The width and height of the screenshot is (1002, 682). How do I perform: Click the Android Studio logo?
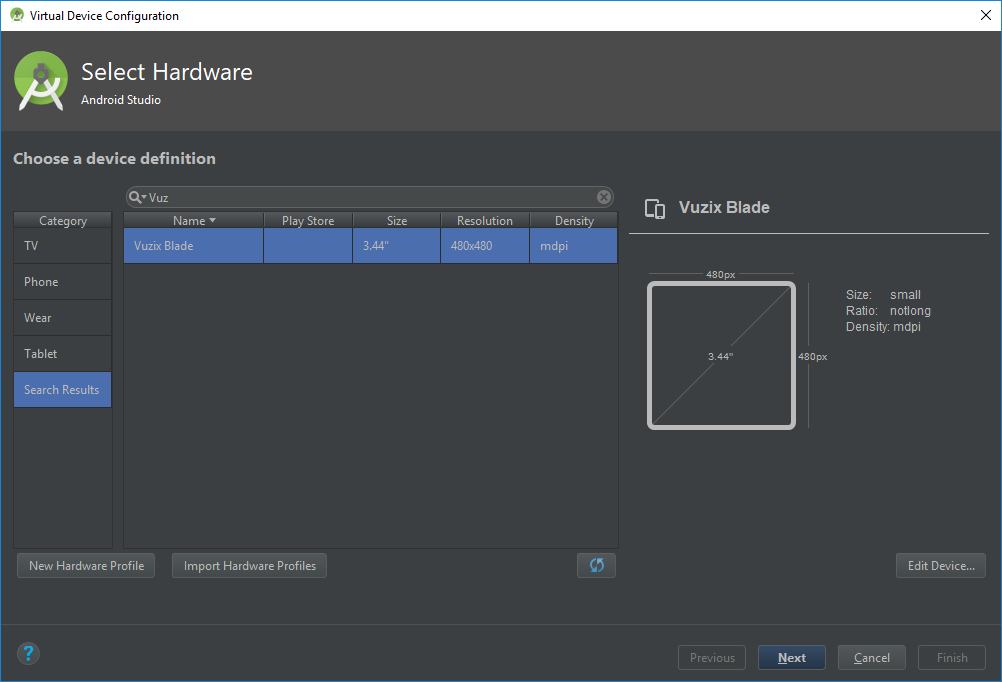pos(41,81)
